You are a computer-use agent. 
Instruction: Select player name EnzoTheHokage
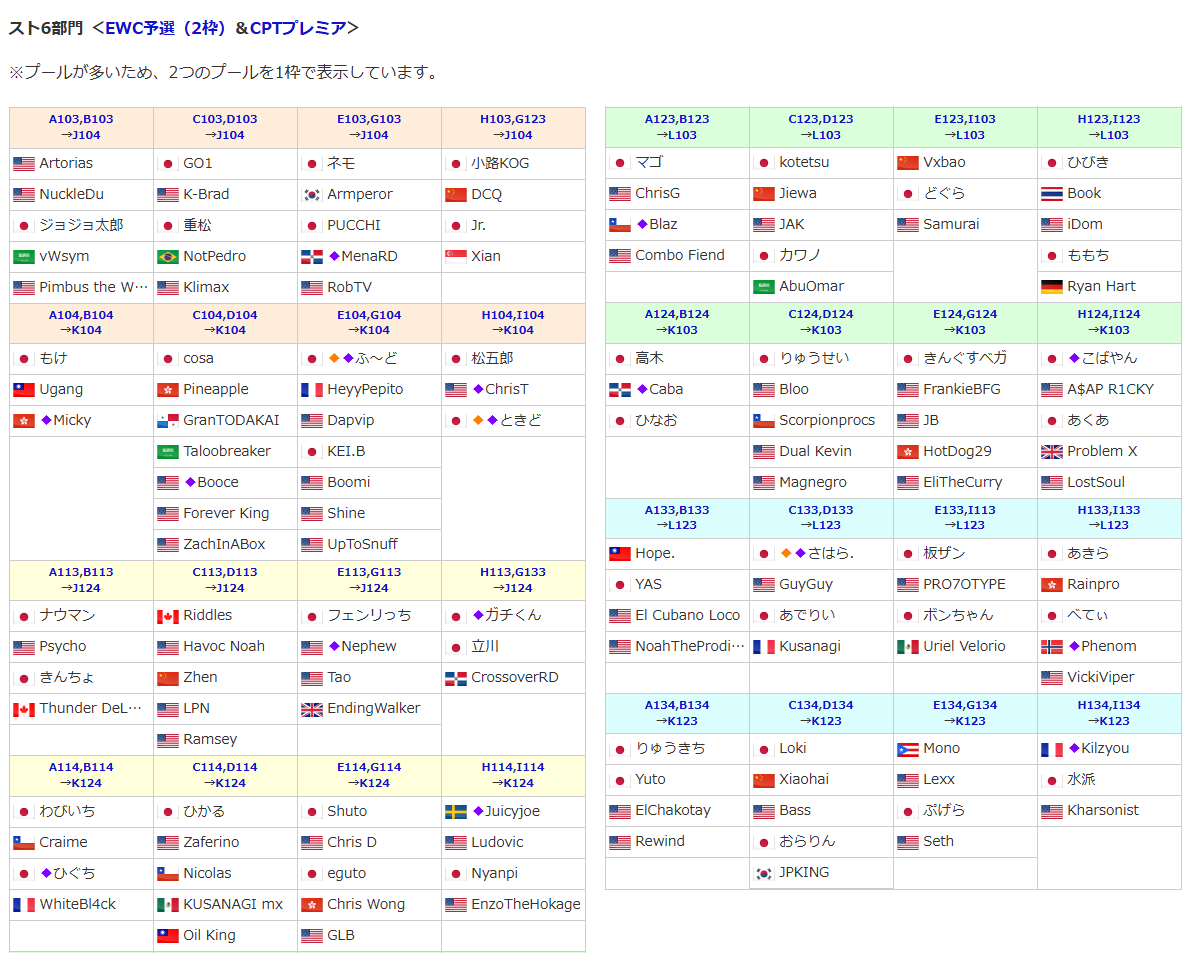pos(526,904)
